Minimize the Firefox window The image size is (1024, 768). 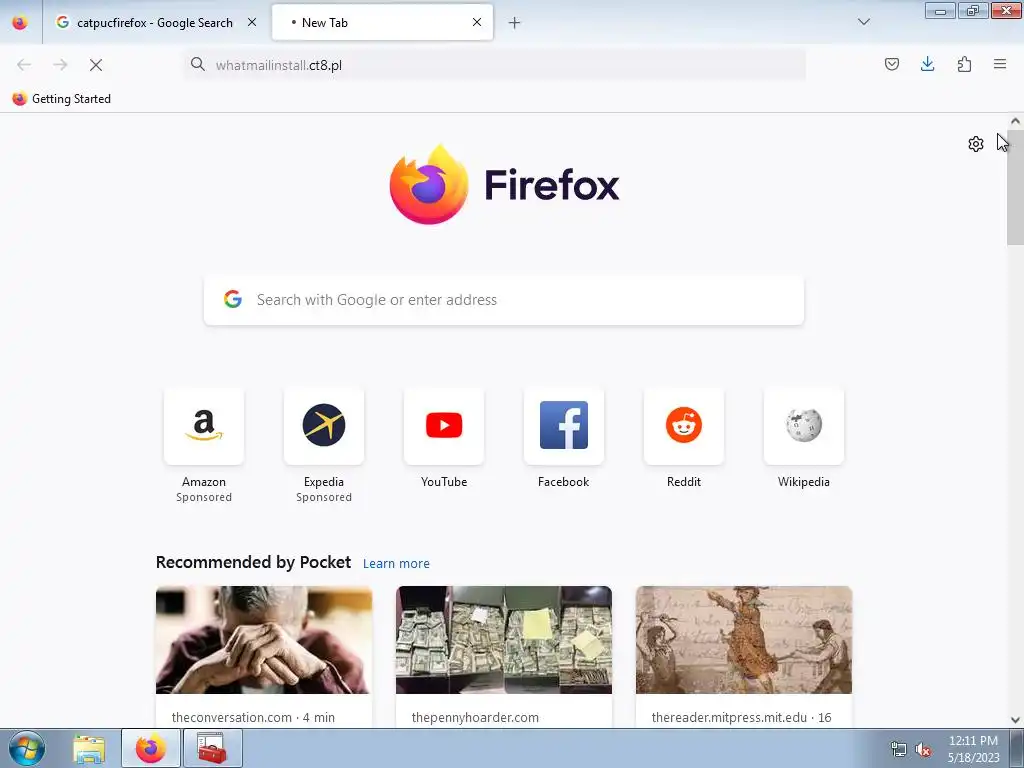tap(940, 10)
